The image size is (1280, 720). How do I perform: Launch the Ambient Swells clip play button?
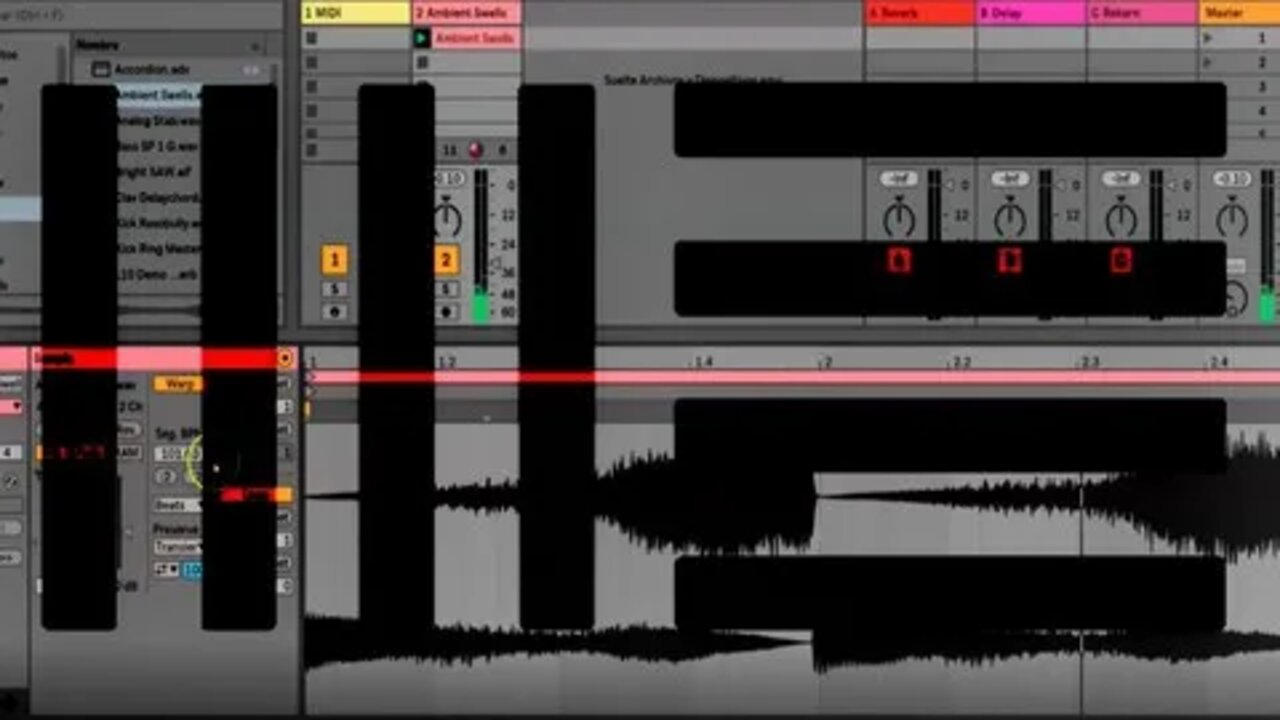pyautogui.click(x=422, y=38)
